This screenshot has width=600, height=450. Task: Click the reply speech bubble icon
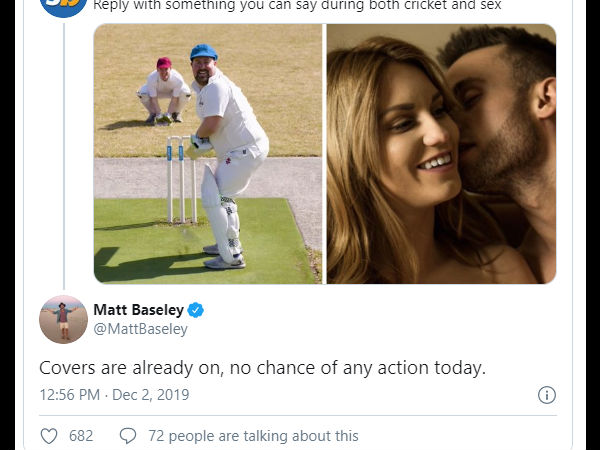(128, 436)
